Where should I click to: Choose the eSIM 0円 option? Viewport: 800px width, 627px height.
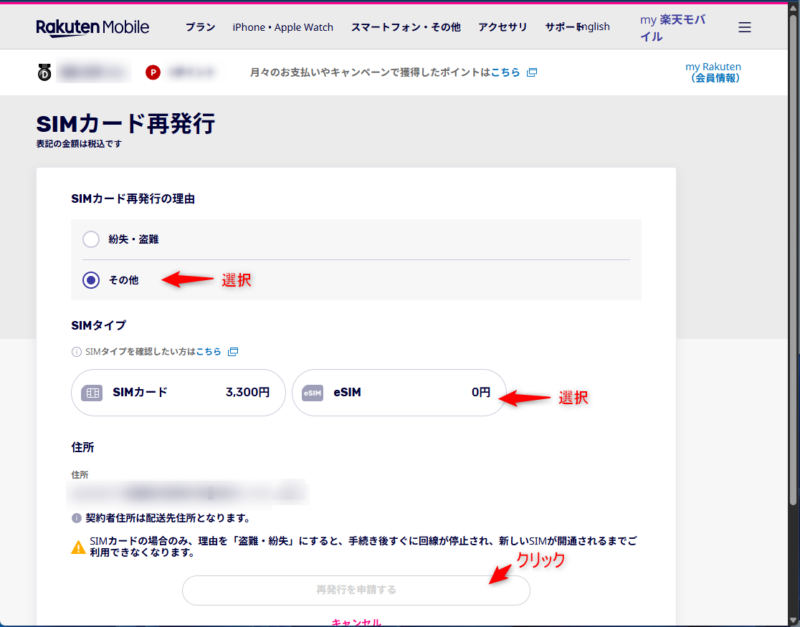(398, 393)
